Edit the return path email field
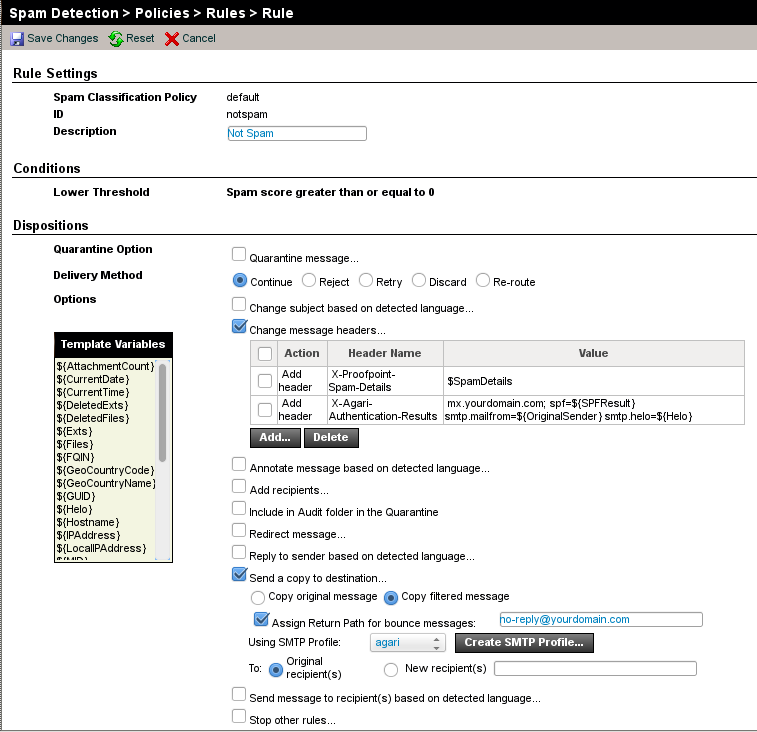Image resolution: width=757 pixels, height=732 pixels. point(601,619)
